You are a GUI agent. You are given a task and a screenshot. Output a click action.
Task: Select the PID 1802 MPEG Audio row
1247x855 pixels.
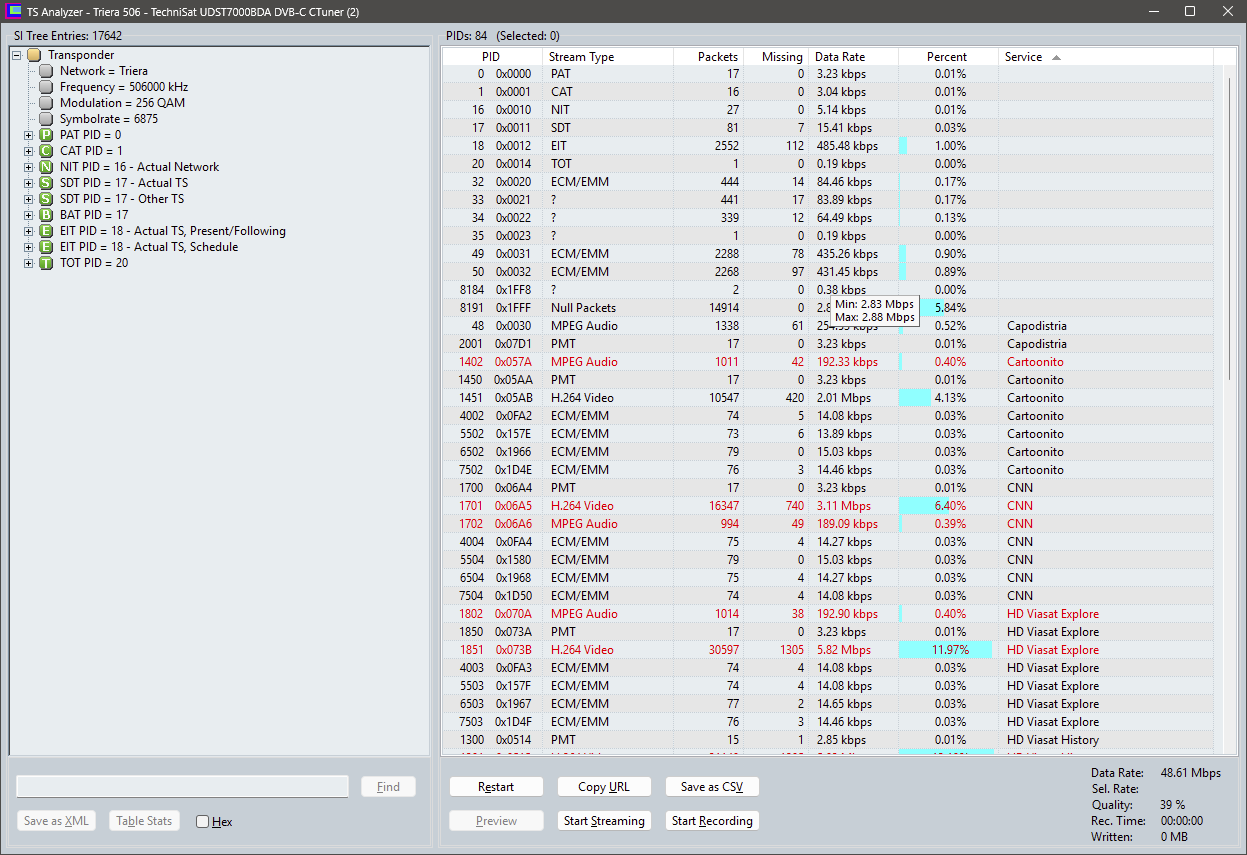[828, 614]
